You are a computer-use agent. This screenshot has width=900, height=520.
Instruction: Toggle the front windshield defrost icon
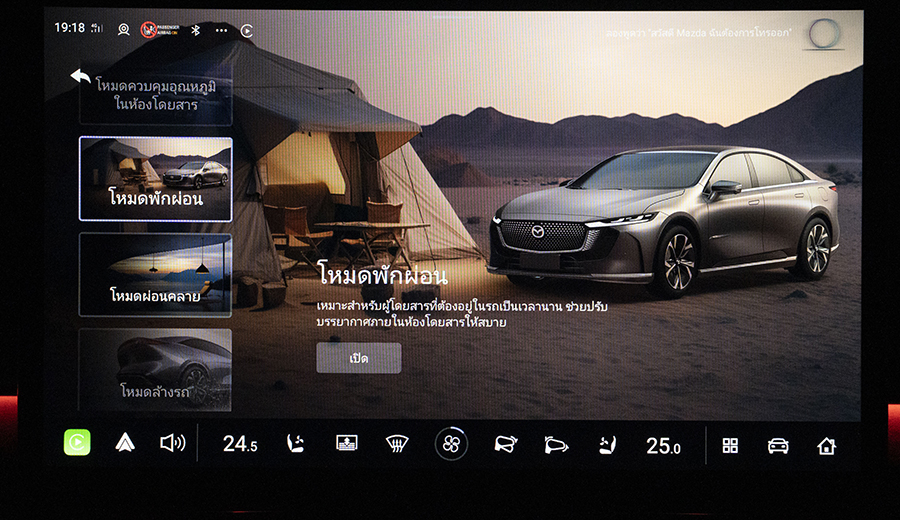click(x=397, y=444)
